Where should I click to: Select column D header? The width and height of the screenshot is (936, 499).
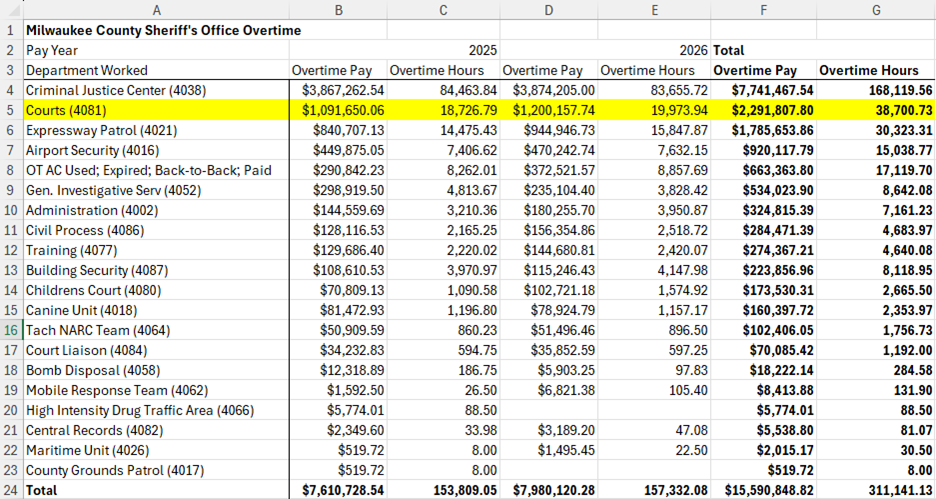pyautogui.click(x=549, y=10)
